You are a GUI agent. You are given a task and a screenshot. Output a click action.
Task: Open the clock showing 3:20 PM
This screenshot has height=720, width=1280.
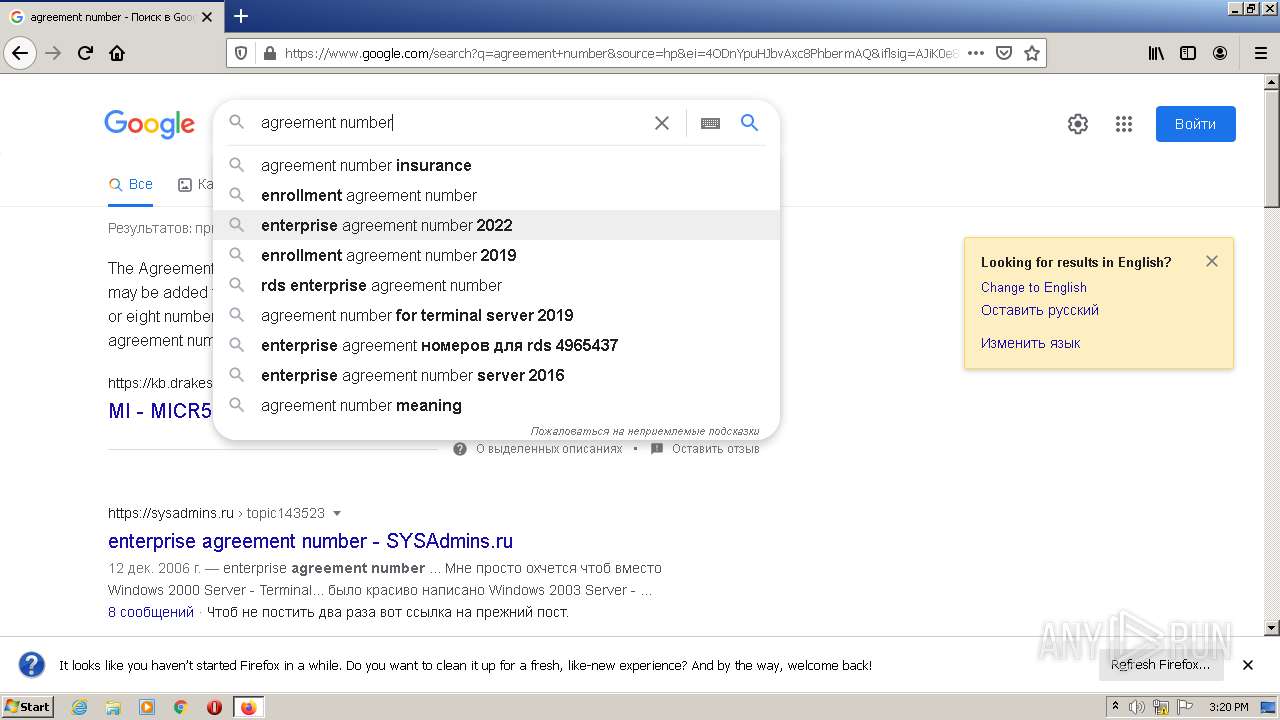click(1228, 707)
